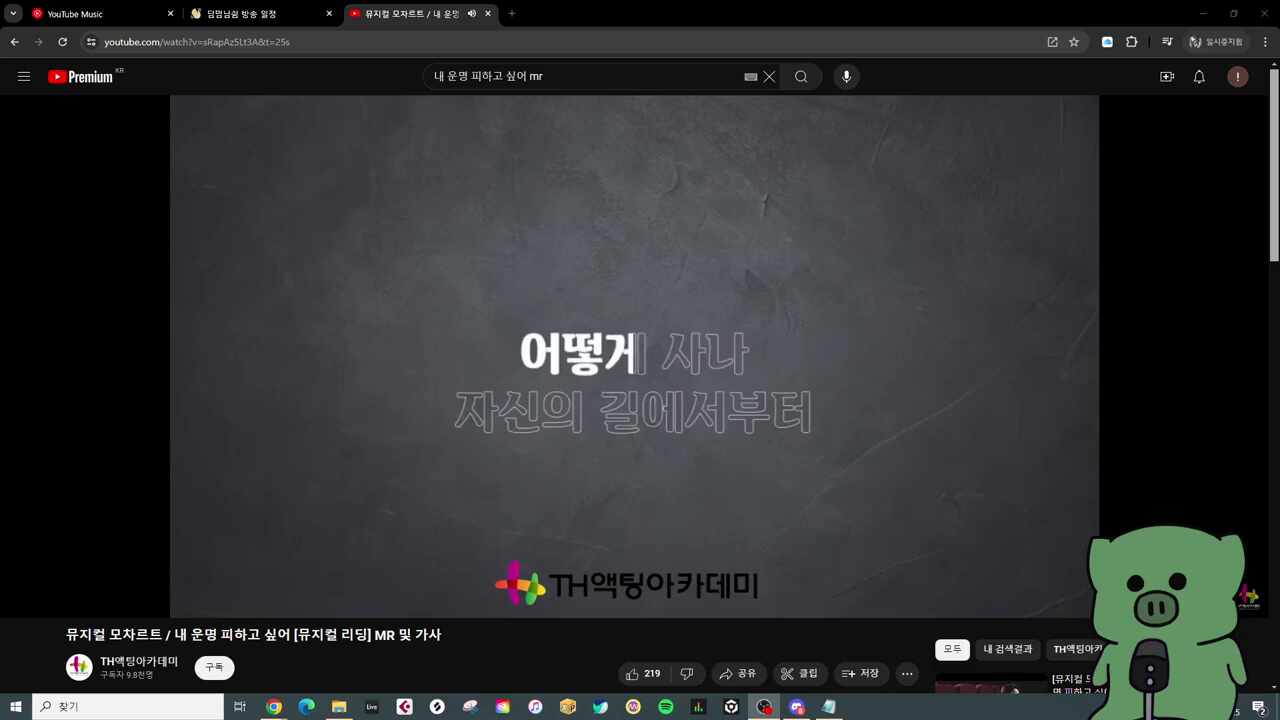Open Spotify from the taskbar
The image size is (1280, 720).
666,707
